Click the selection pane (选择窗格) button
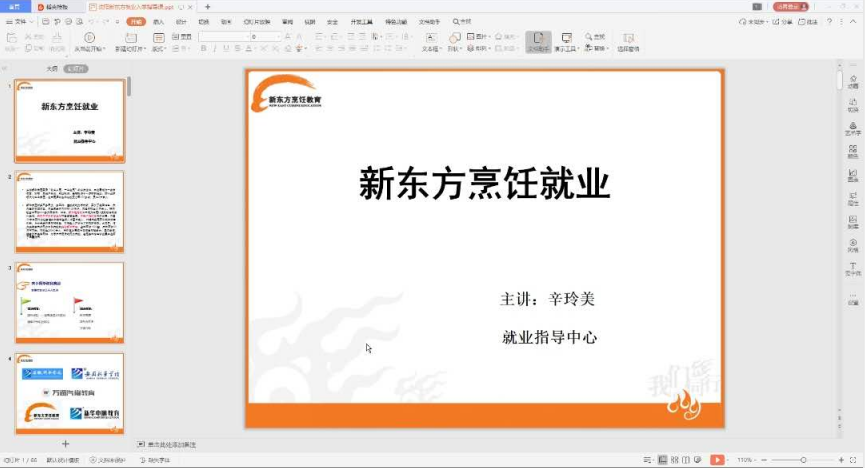This screenshot has width=865, height=468. [628, 42]
